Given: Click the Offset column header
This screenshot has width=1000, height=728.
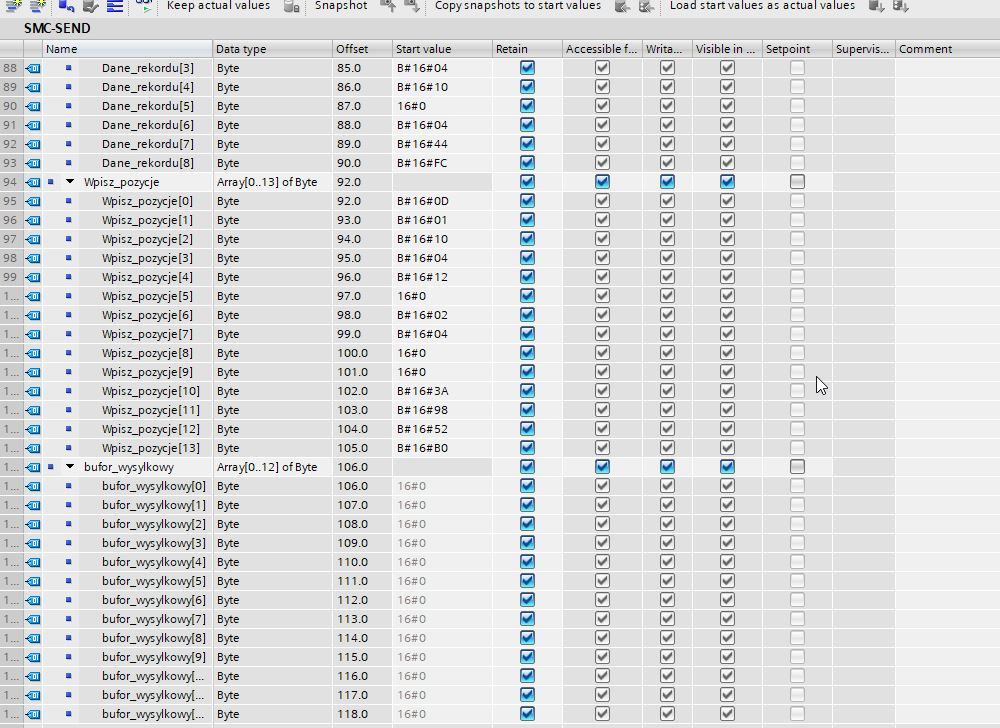Looking at the screenshot, I should [x=362, y=49].
